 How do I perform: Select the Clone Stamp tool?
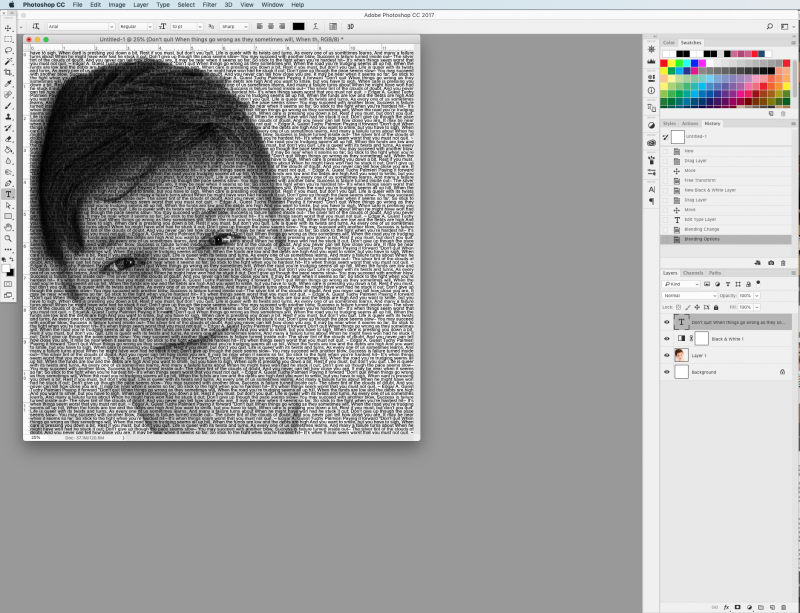pyautogui.click(x=8, y=117)
